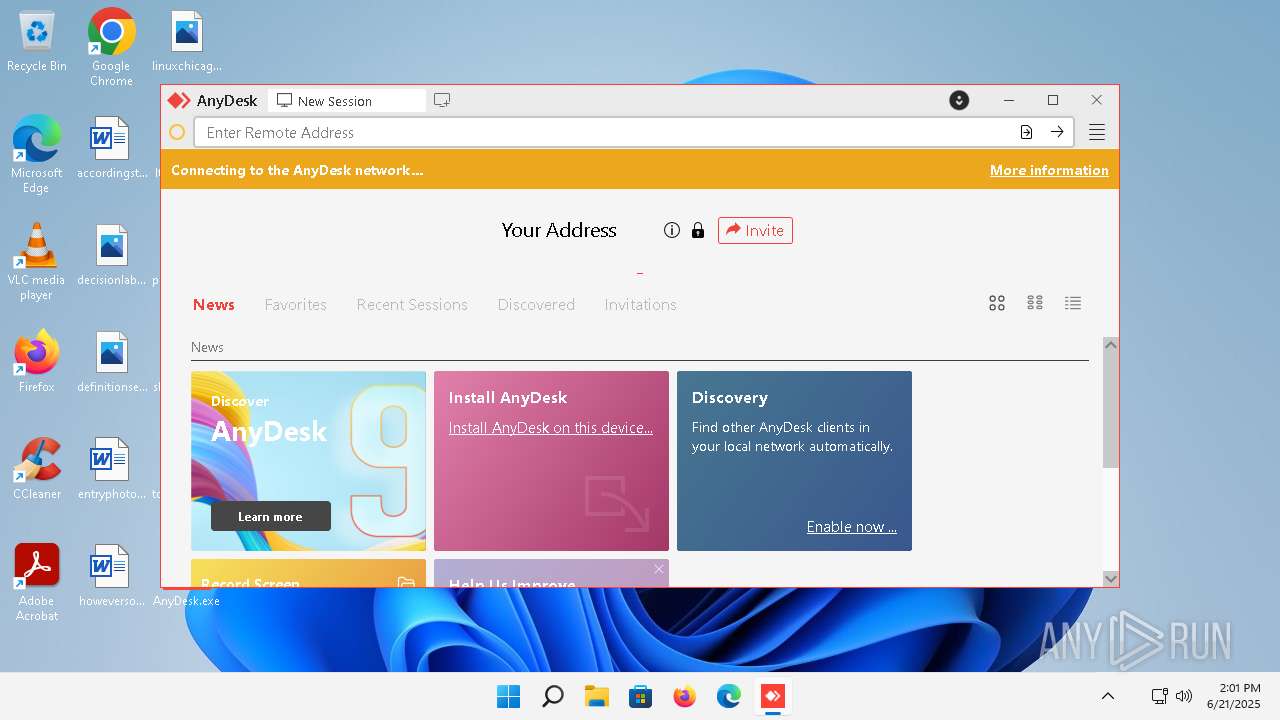This screenshot has width=1280, height=720.
Task: Select the definitionse image file on desktop
Action: pyautogui.click(x=111, y=361)
